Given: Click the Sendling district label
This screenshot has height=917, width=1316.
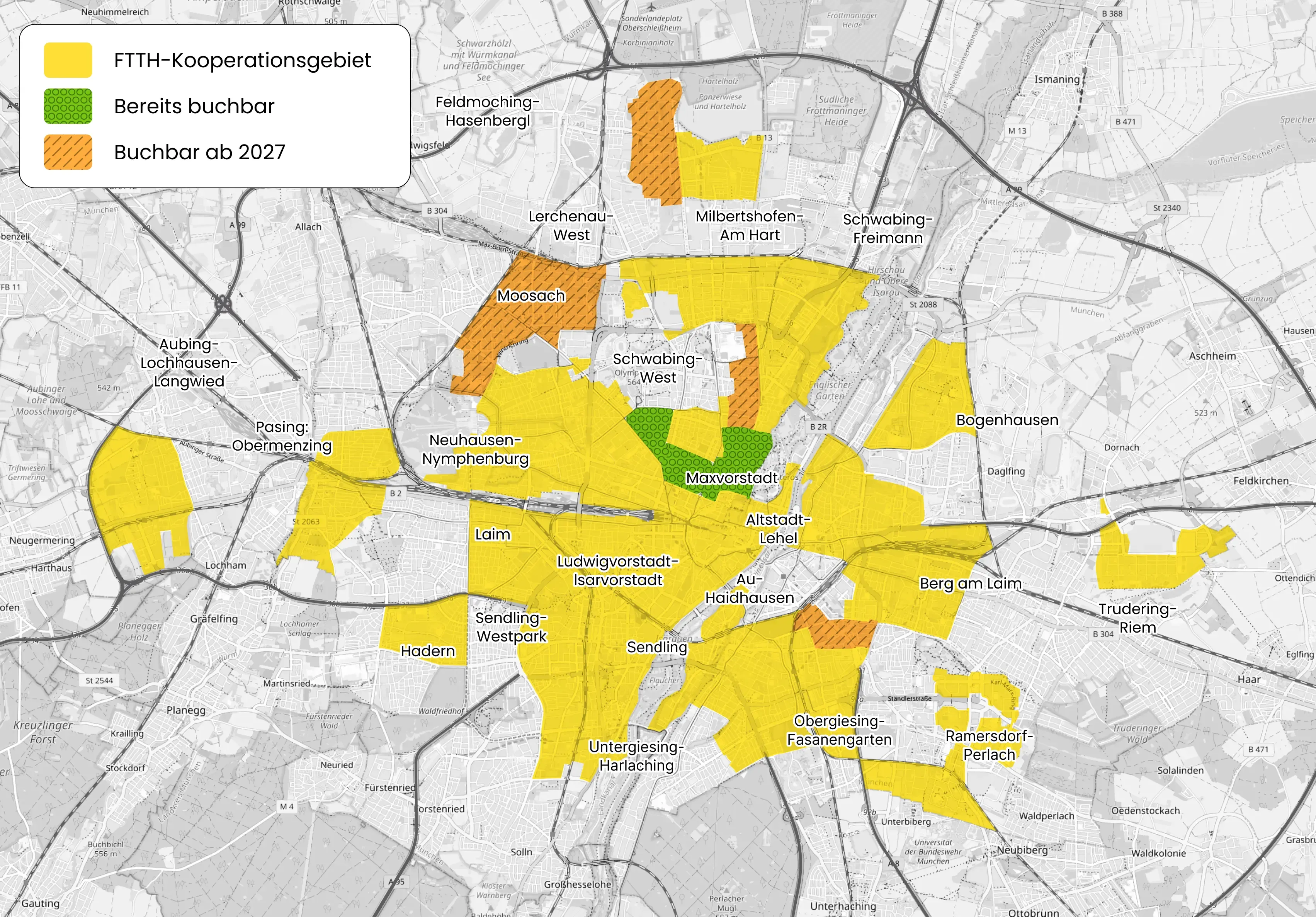Looking at the screenshot, I should pos(657,647).
